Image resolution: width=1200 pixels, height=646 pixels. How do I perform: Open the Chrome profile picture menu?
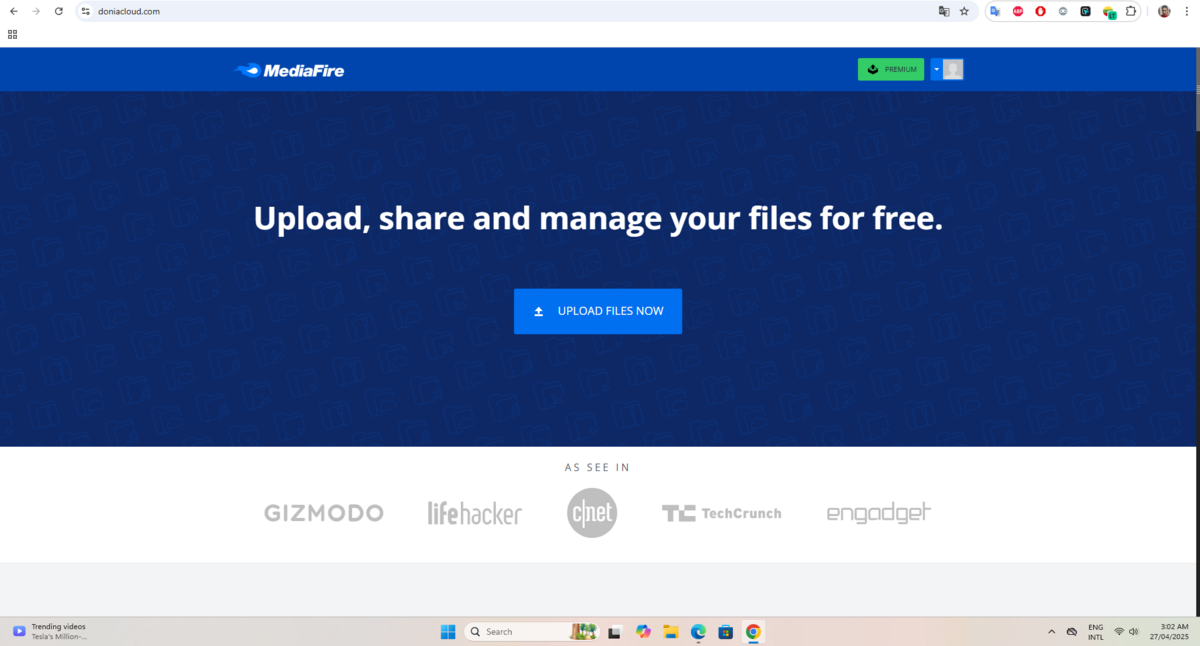point(1164,11)
